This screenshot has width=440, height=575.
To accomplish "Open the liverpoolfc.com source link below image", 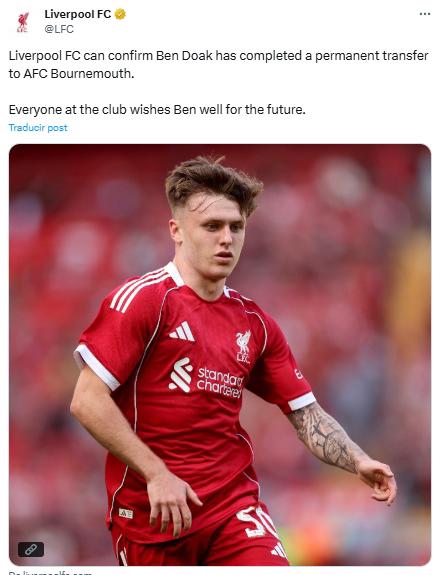I will 50,573.
